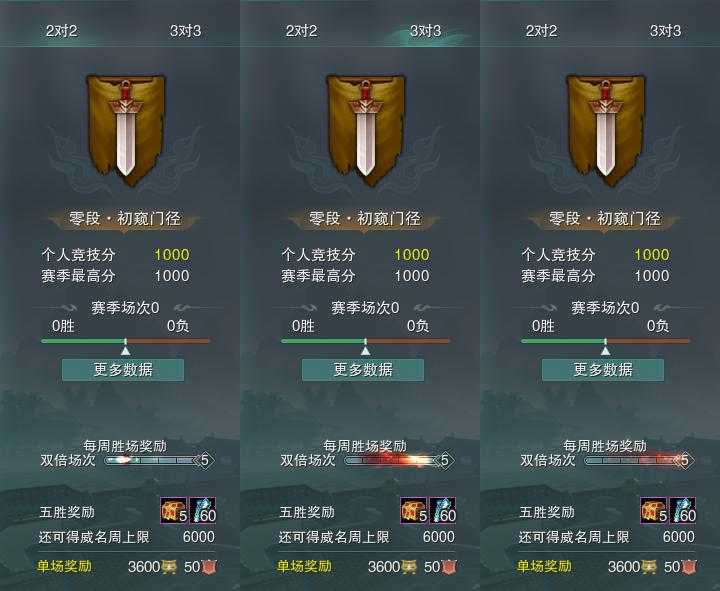Click the sword rank badge in right panel
Viewport: 720px width, 591px height.
pyautogui.click(x=606, y=130)
